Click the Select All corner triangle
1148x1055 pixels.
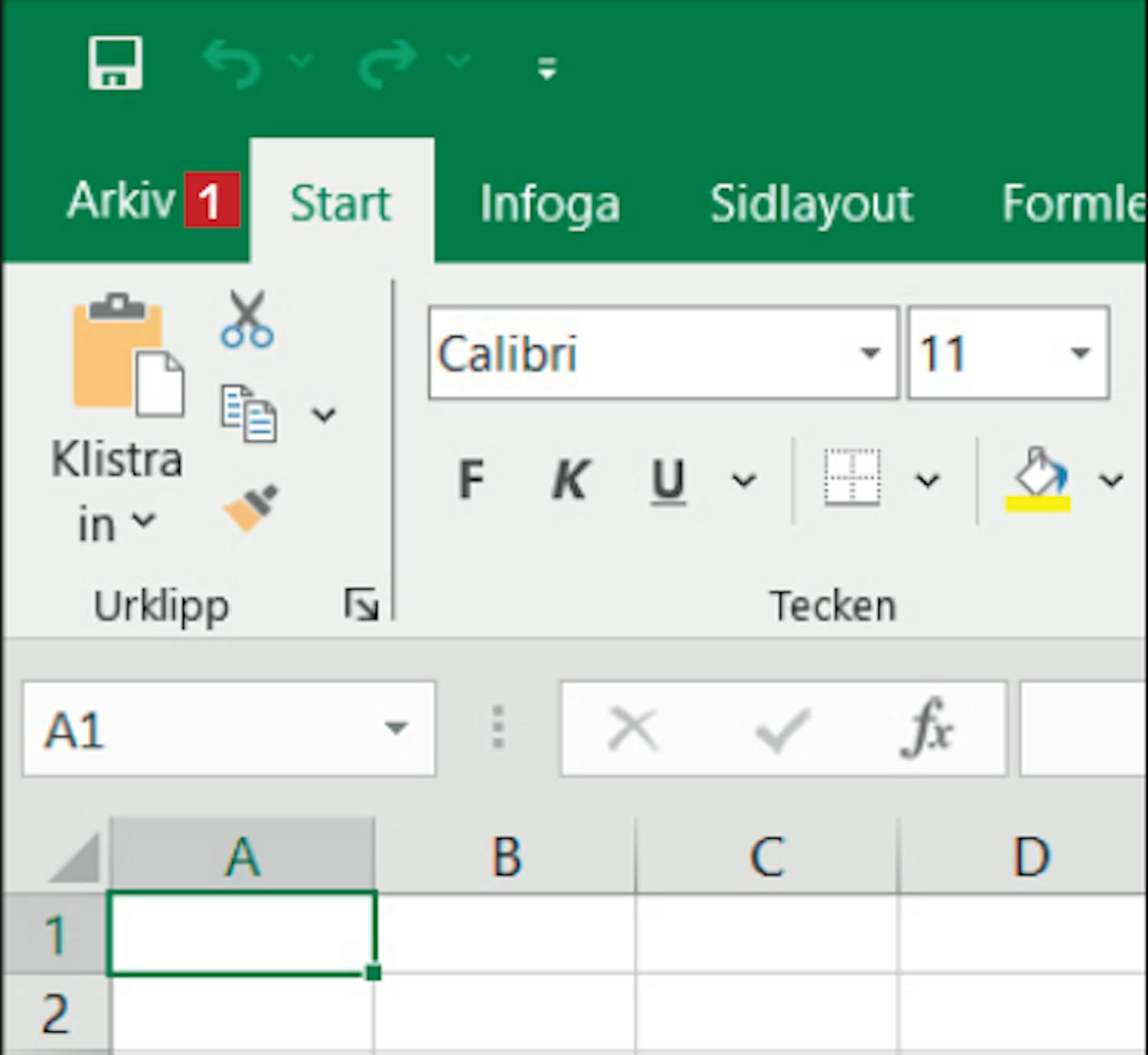click(74, 858)
